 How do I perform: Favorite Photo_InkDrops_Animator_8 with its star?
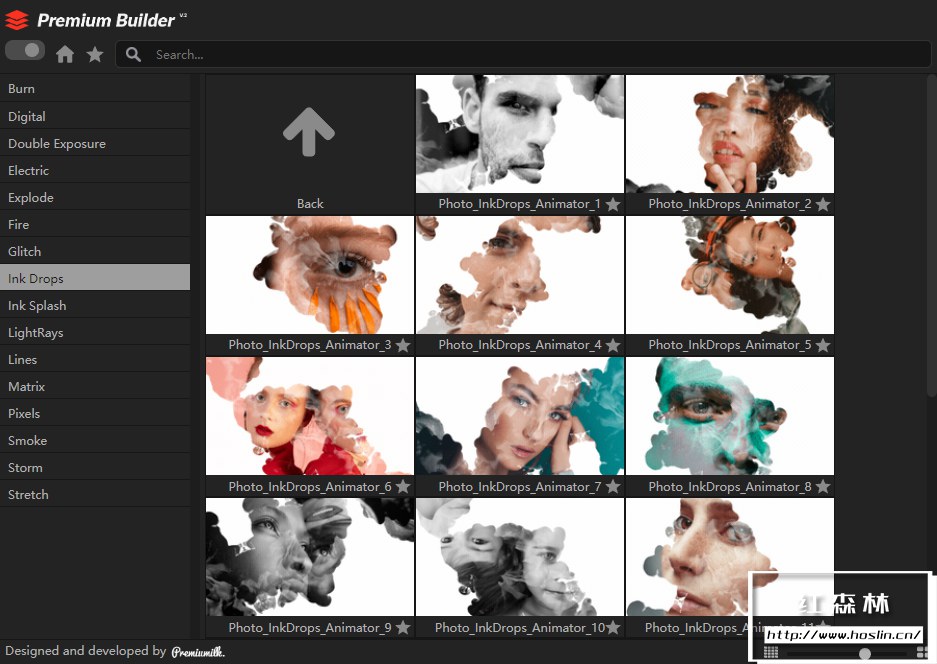click(x=823, y=487)
